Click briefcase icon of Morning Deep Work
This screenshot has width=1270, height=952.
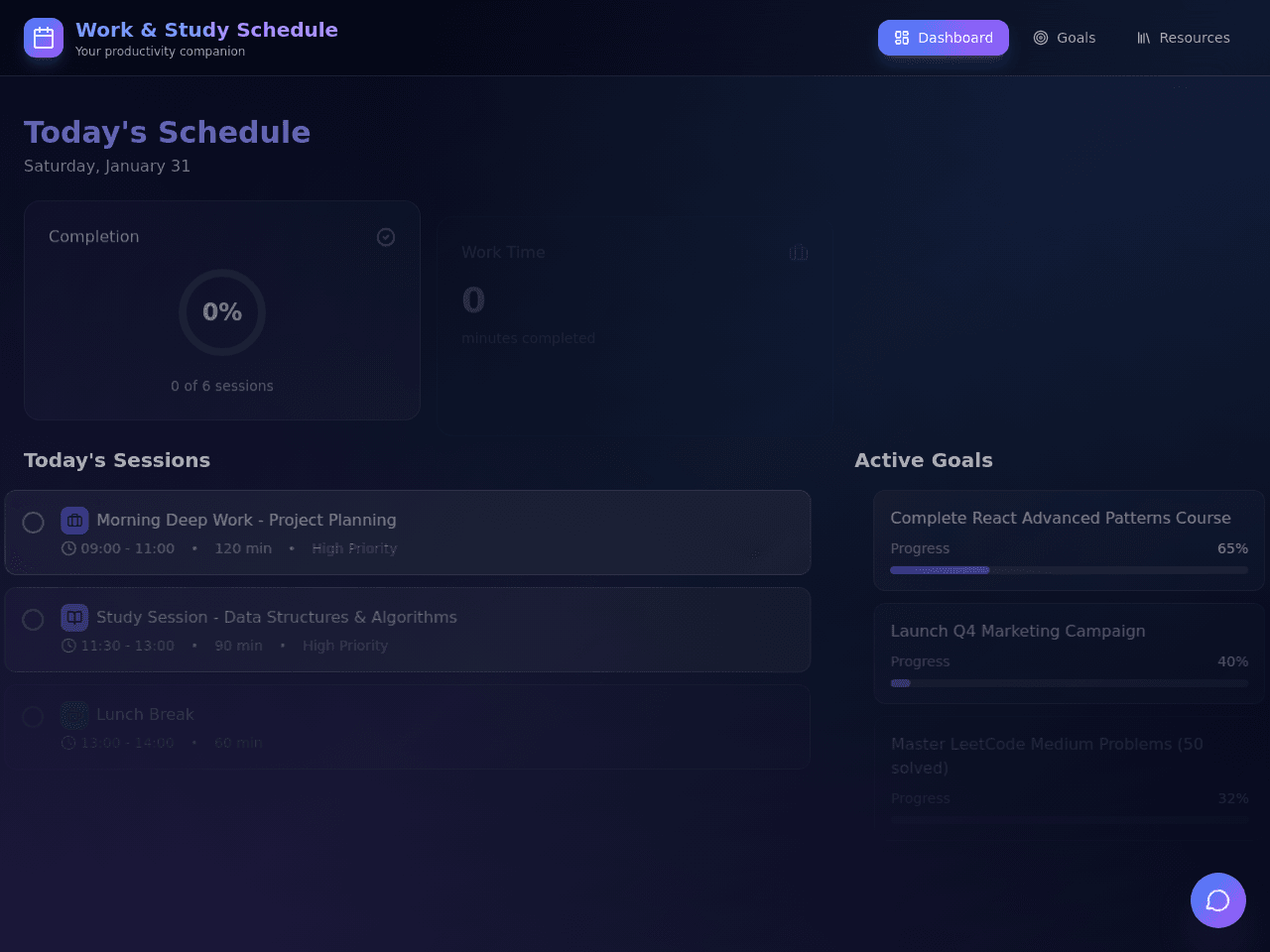74,521
